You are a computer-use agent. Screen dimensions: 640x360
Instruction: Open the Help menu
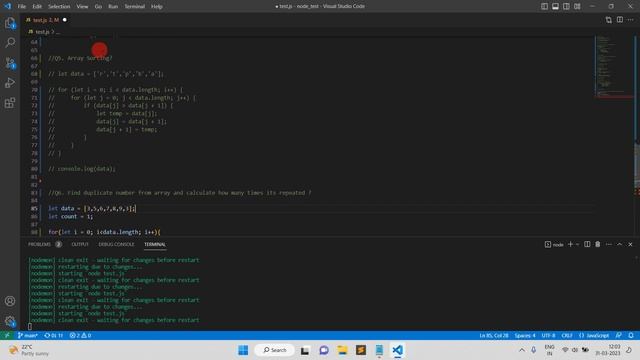[x=157, y=7]
